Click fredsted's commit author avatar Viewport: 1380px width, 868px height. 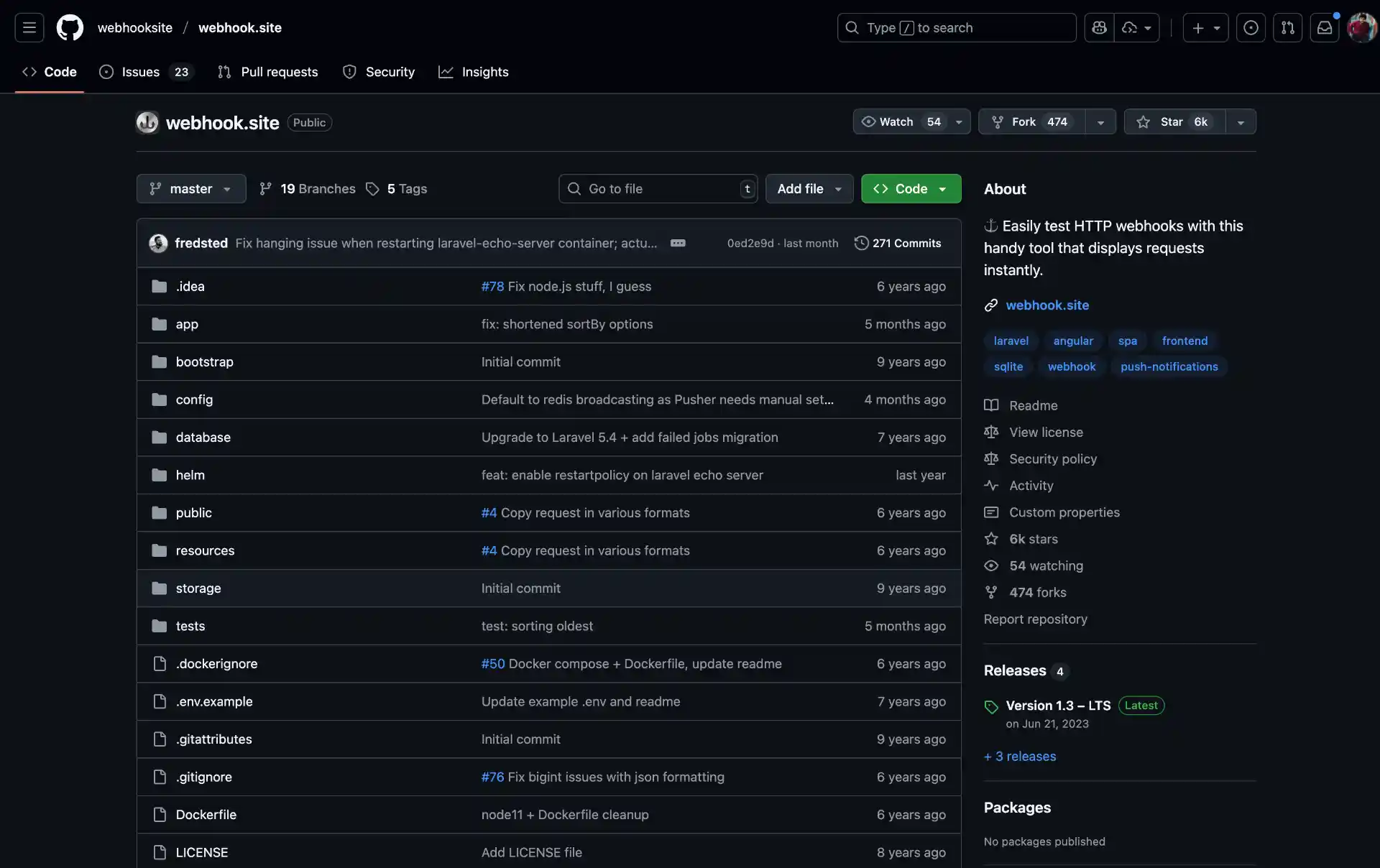pos(158,243)
